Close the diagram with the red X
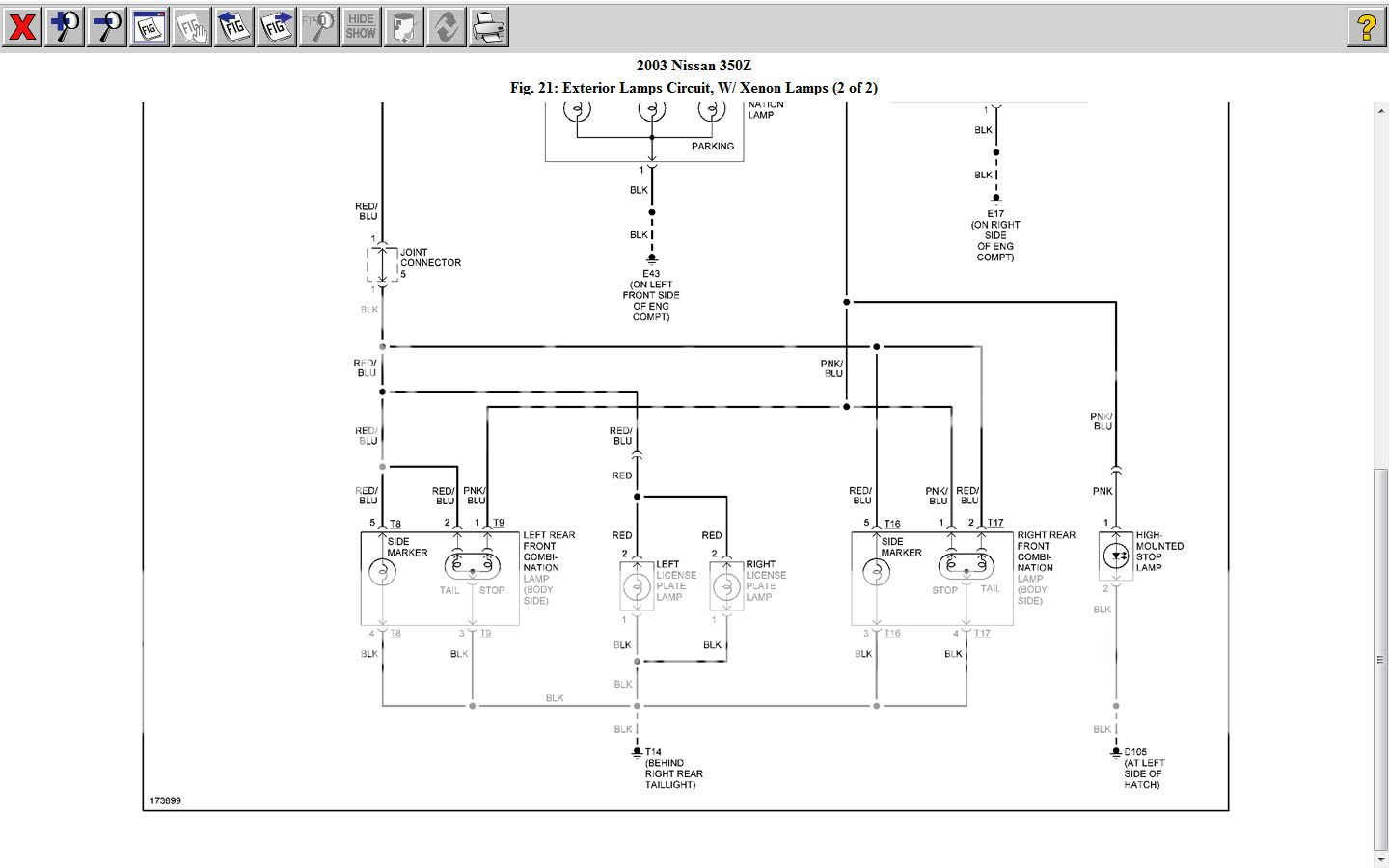This screenshot has height=868, width=1389. (x=22, y=26)
